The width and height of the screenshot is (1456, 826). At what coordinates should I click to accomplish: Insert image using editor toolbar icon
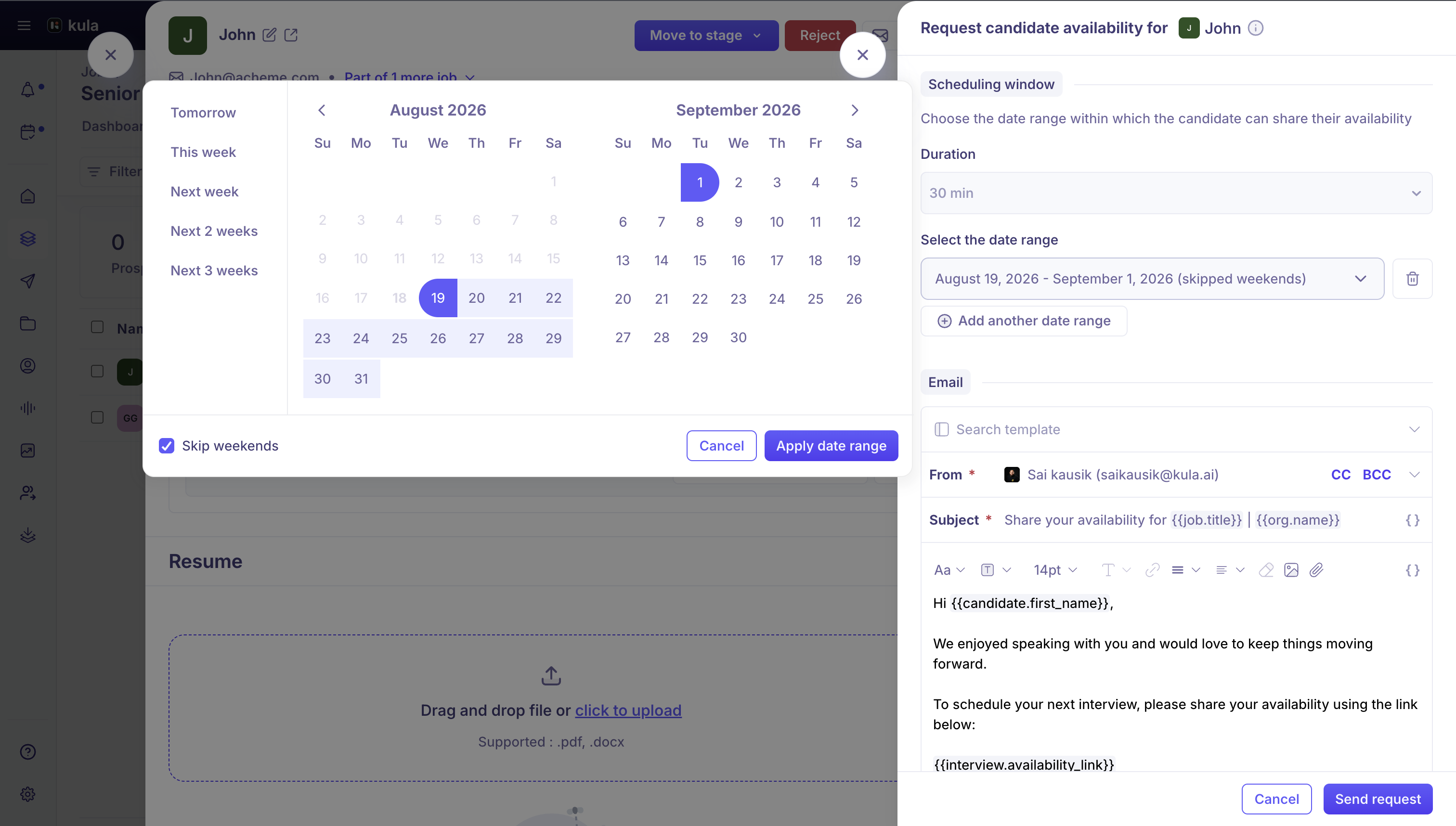click(1291, 569)
